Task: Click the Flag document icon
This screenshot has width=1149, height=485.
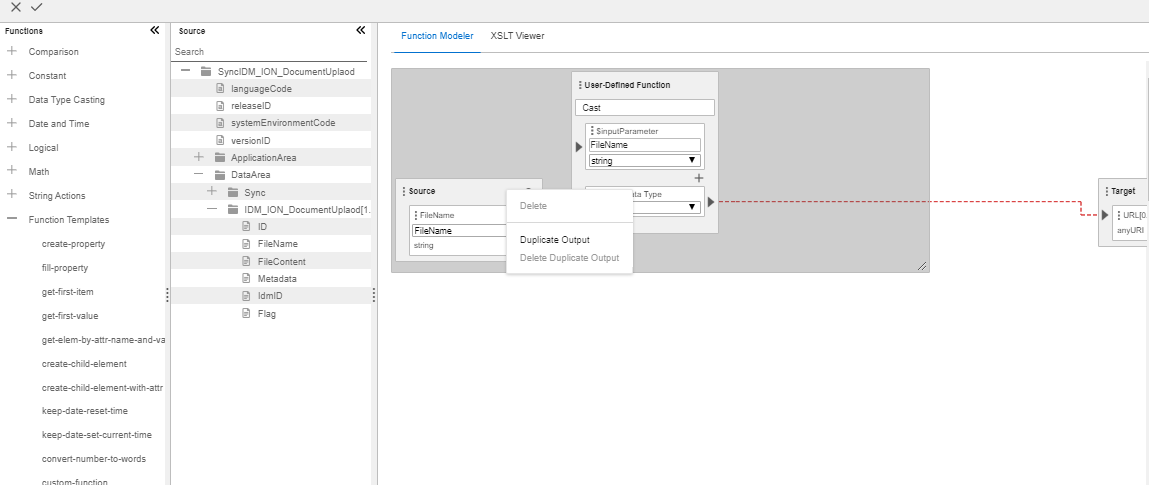Action: [x=246, y=314]
